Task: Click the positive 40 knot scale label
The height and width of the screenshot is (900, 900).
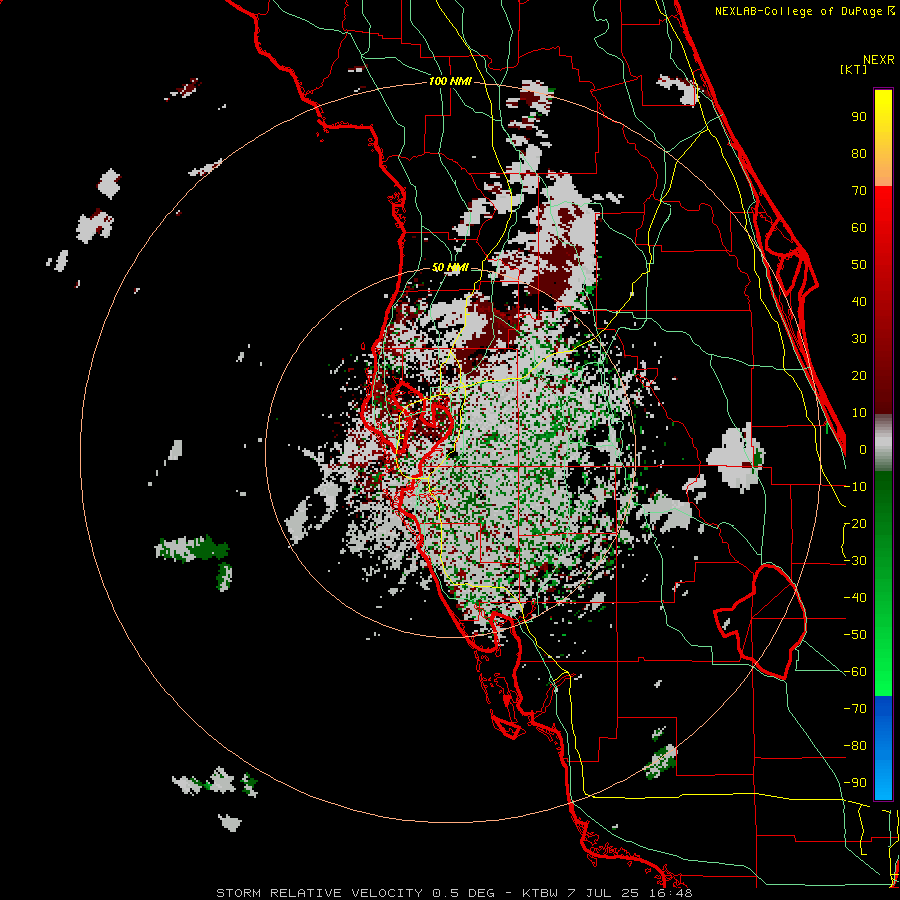Action: 859,301
